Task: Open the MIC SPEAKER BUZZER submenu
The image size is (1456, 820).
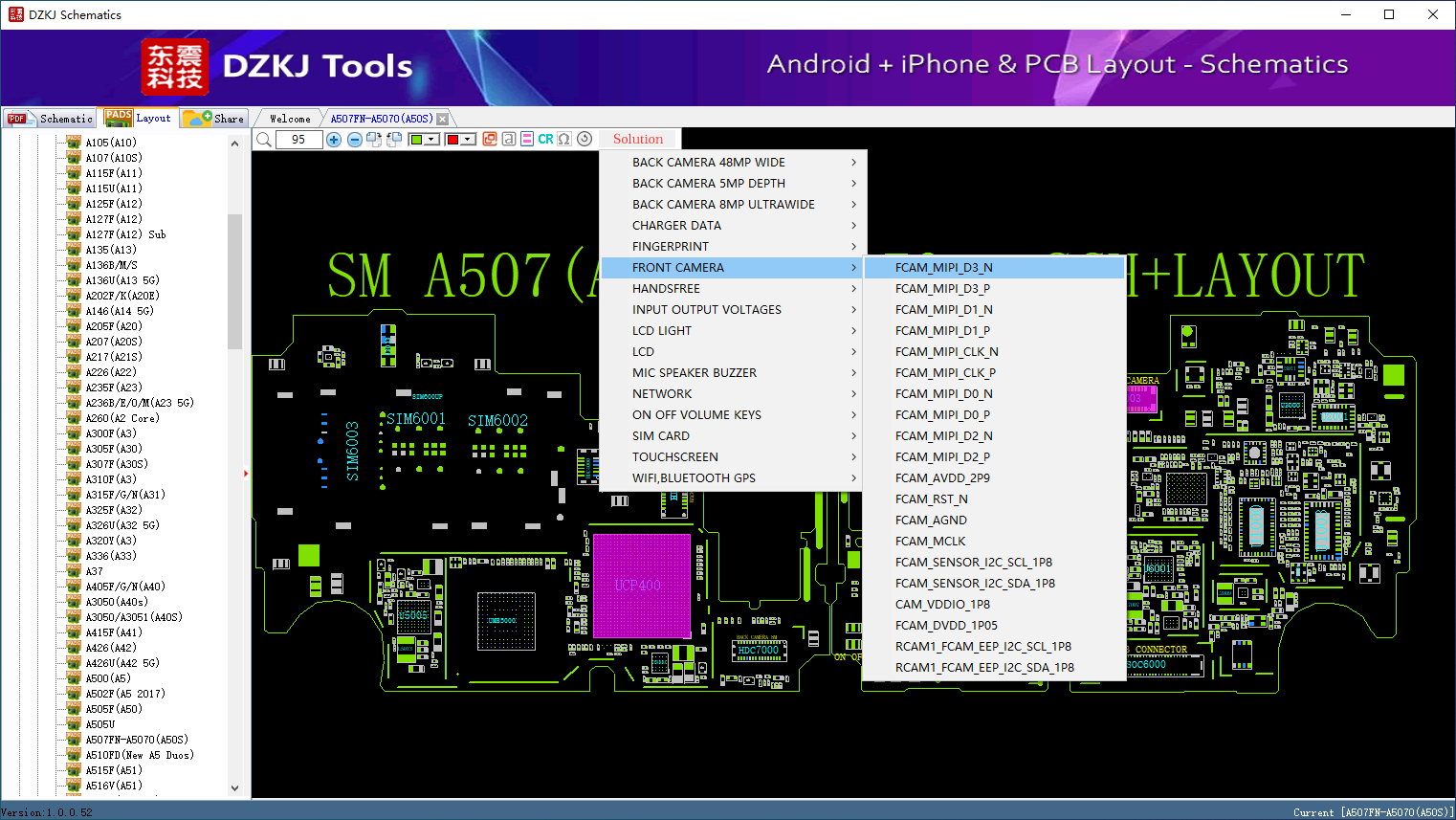Action: click(x=734, y=373)
